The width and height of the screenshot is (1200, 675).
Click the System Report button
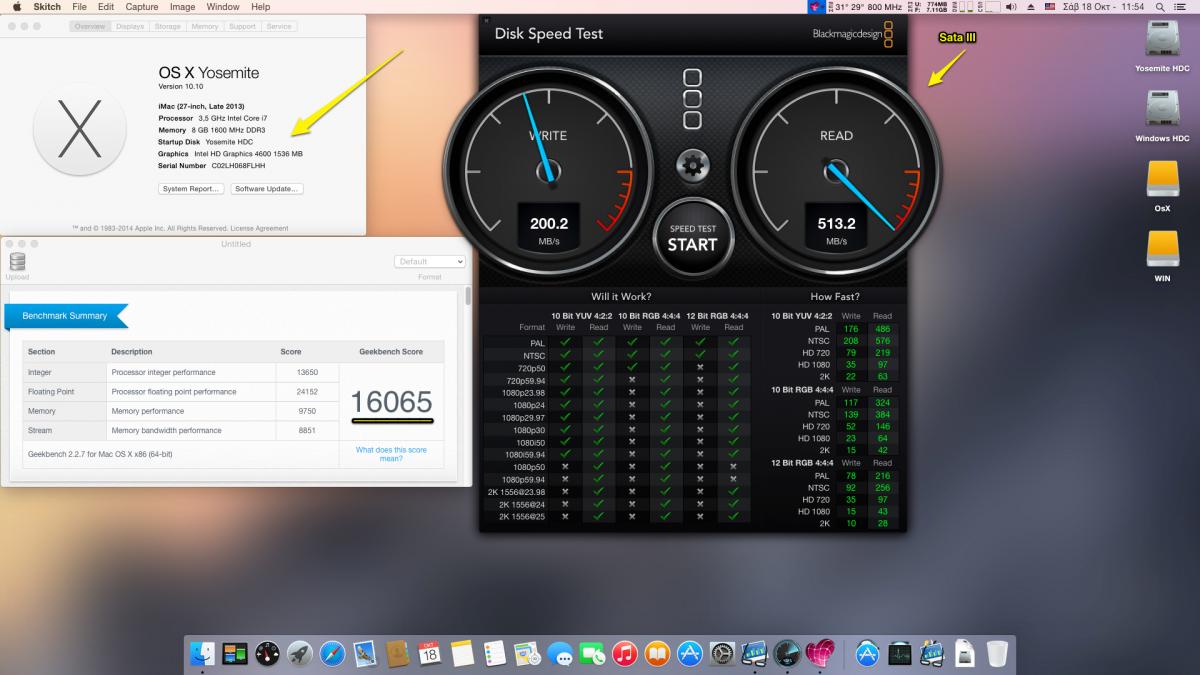[x=191, y=188]
